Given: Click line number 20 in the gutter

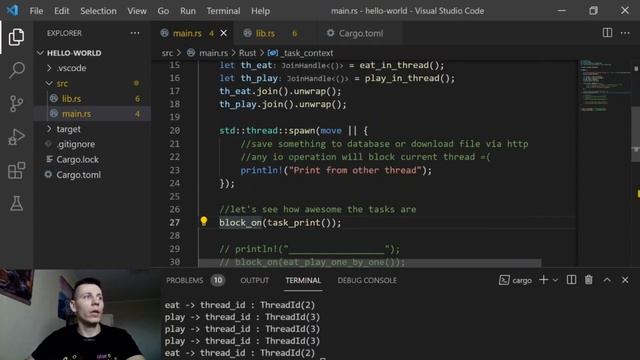Looking at the screenshot, I should [175, 131].
